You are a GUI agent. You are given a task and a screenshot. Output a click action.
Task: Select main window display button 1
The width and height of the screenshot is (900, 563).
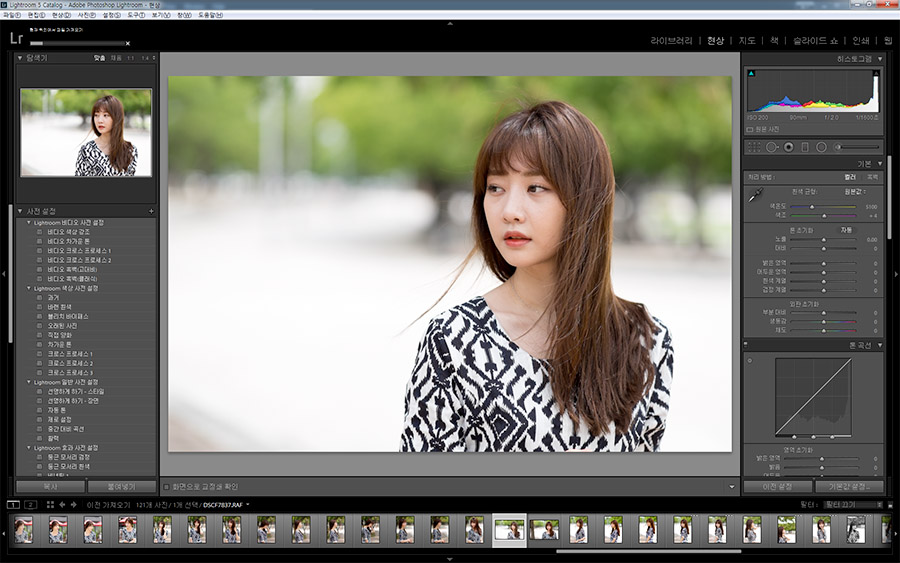point(13,505)
